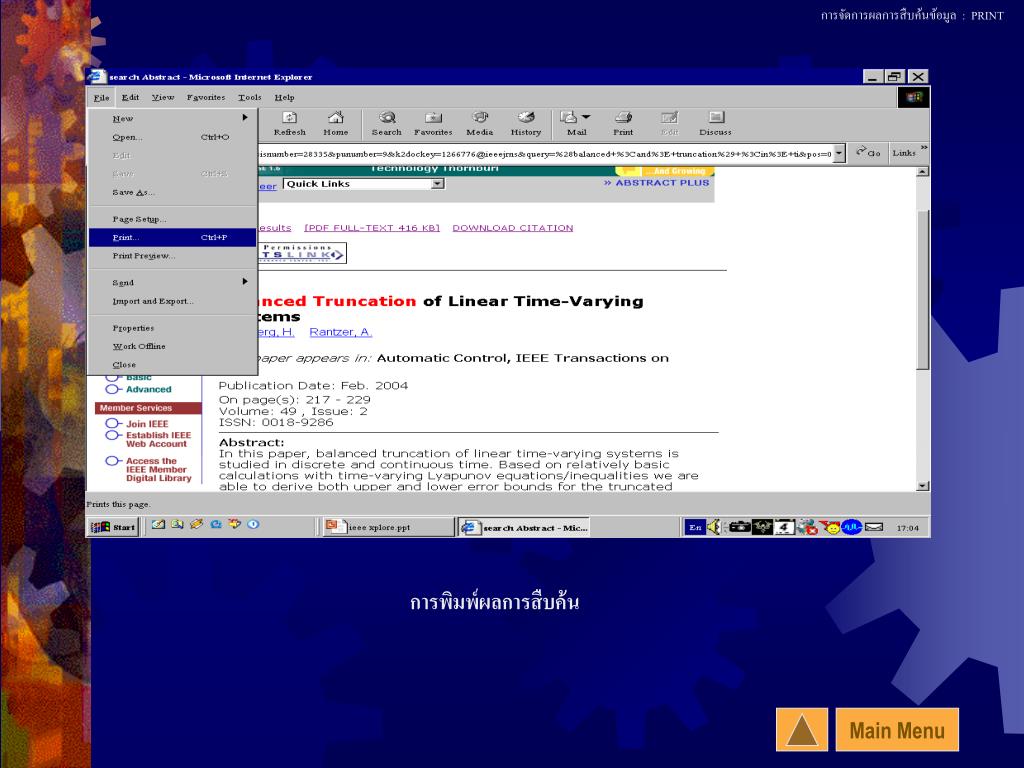Image resolution: width=1024 pixels, height=768 pixels.
Task: Toggle Work Offline in File menu
Action: (x=172, y=346)
